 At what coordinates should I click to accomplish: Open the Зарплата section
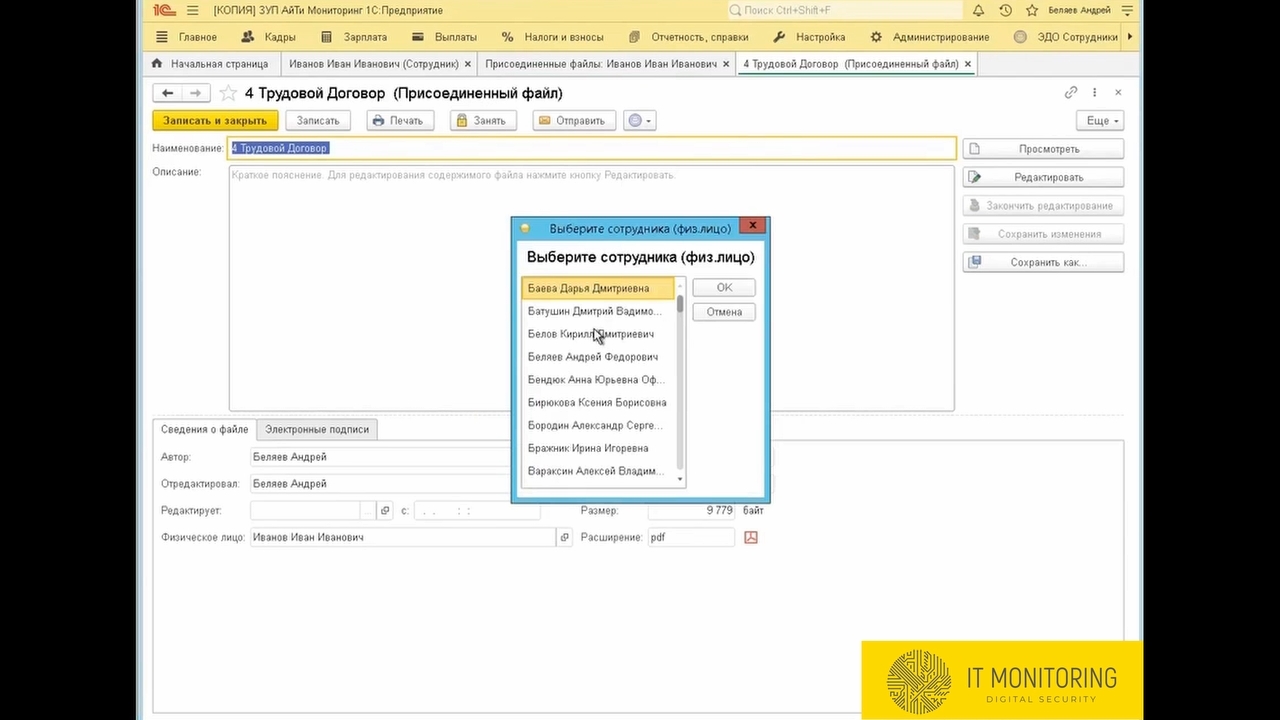(353, 37)
